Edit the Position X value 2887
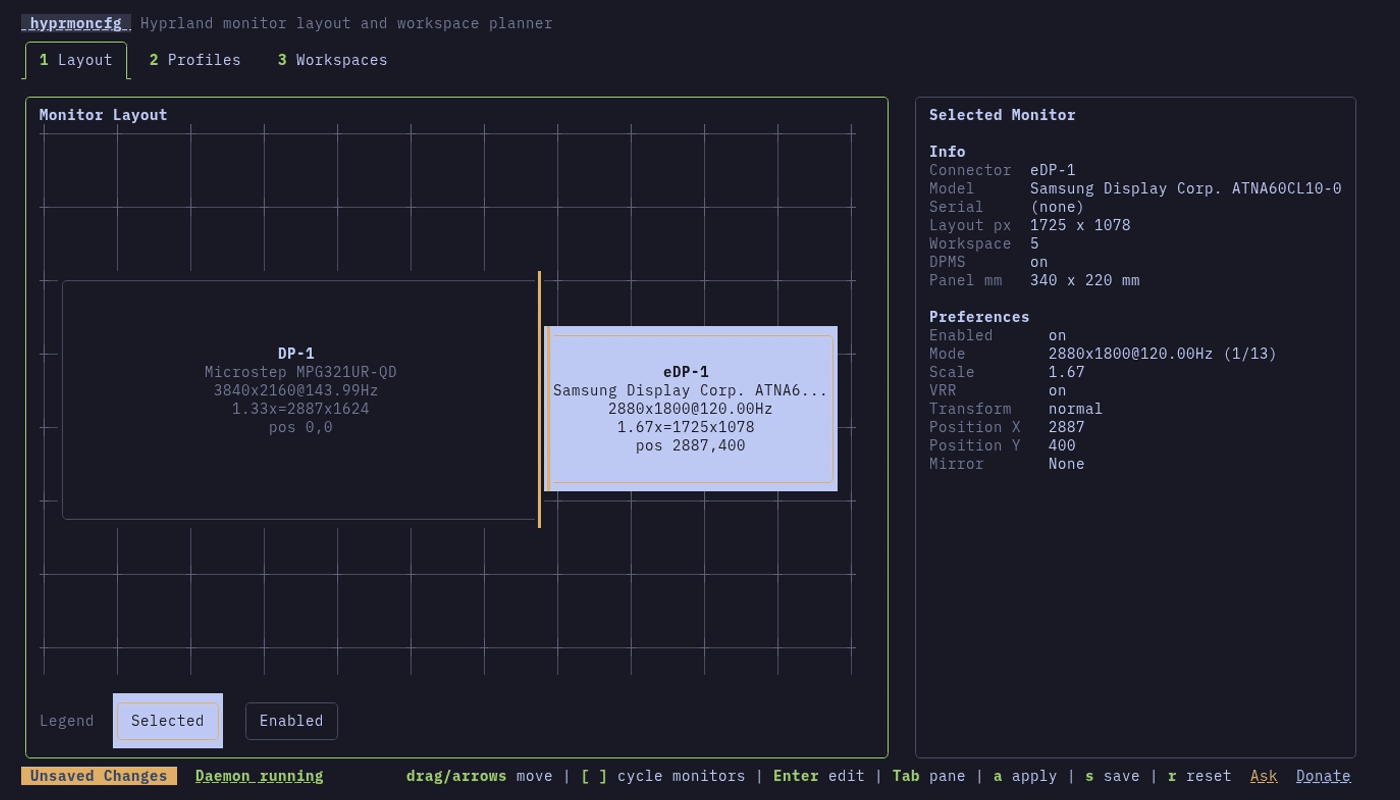This screenshot has height=800, width=1400. (1066, 427)
